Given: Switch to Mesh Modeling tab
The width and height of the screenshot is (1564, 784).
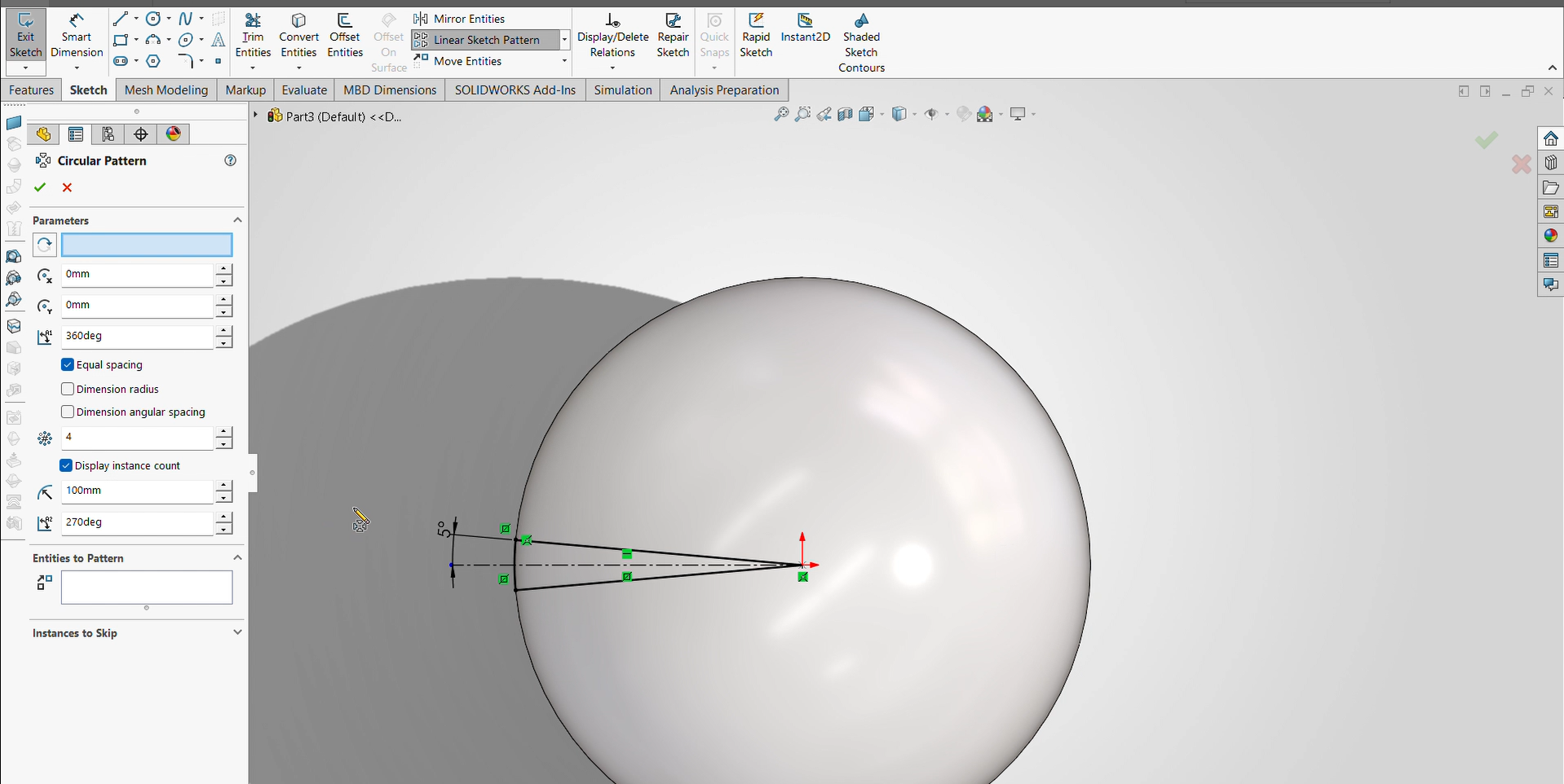Looking at the screenshot, I should point(166,90).
